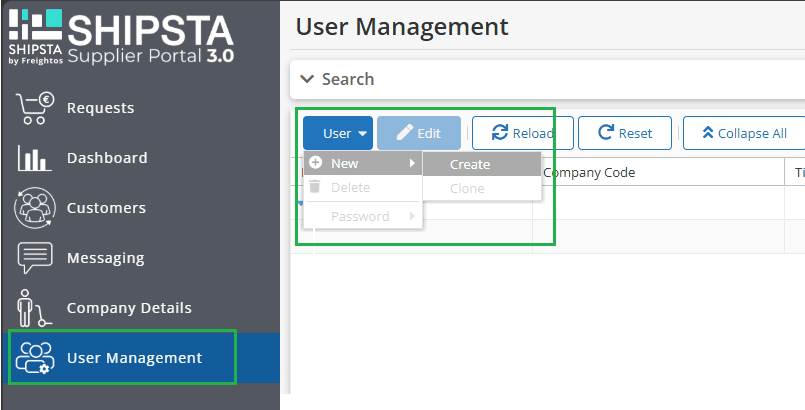This screenshot has height=410, width=805.
Task: Open Customers in the sidebar
Action: pyautogui.click(x=141, y=208)
